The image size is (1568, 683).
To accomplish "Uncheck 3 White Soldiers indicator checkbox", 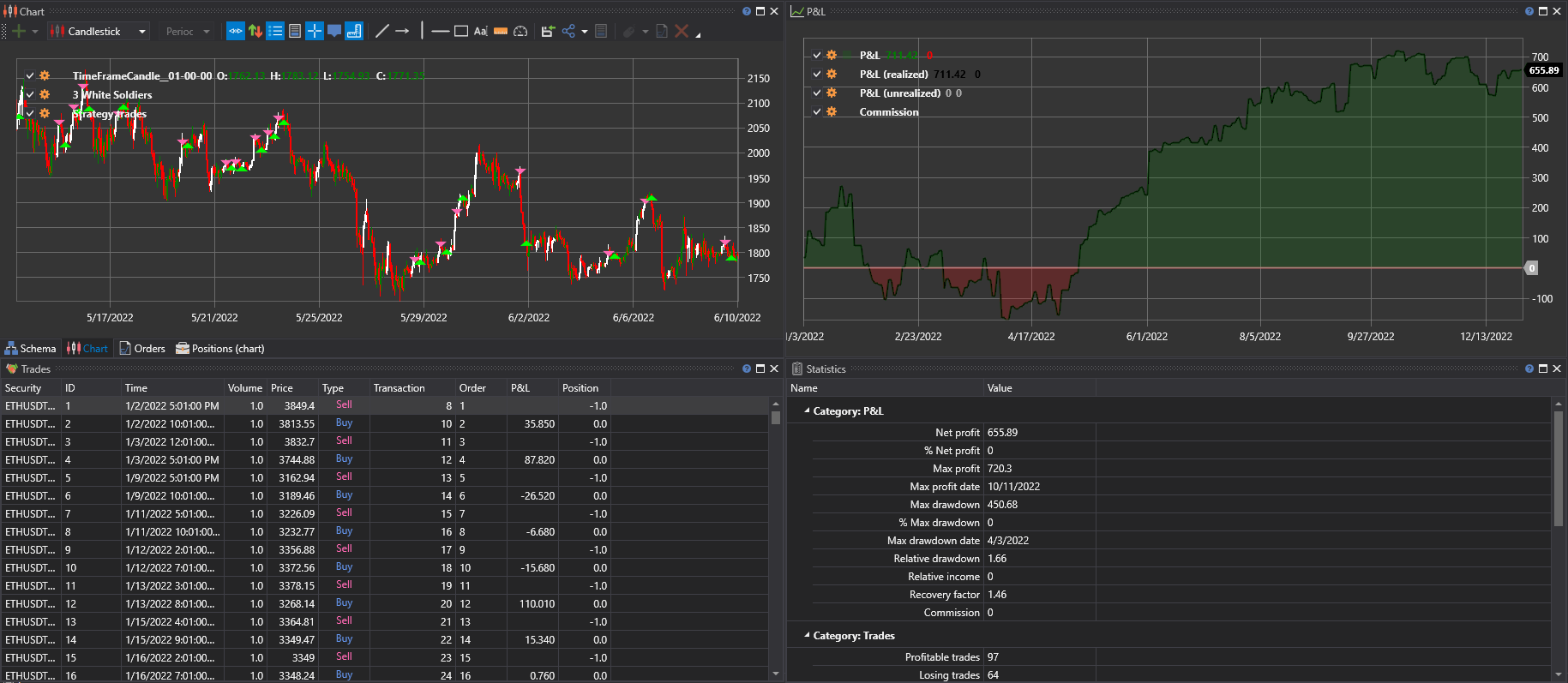I will [x=30, y=94].
